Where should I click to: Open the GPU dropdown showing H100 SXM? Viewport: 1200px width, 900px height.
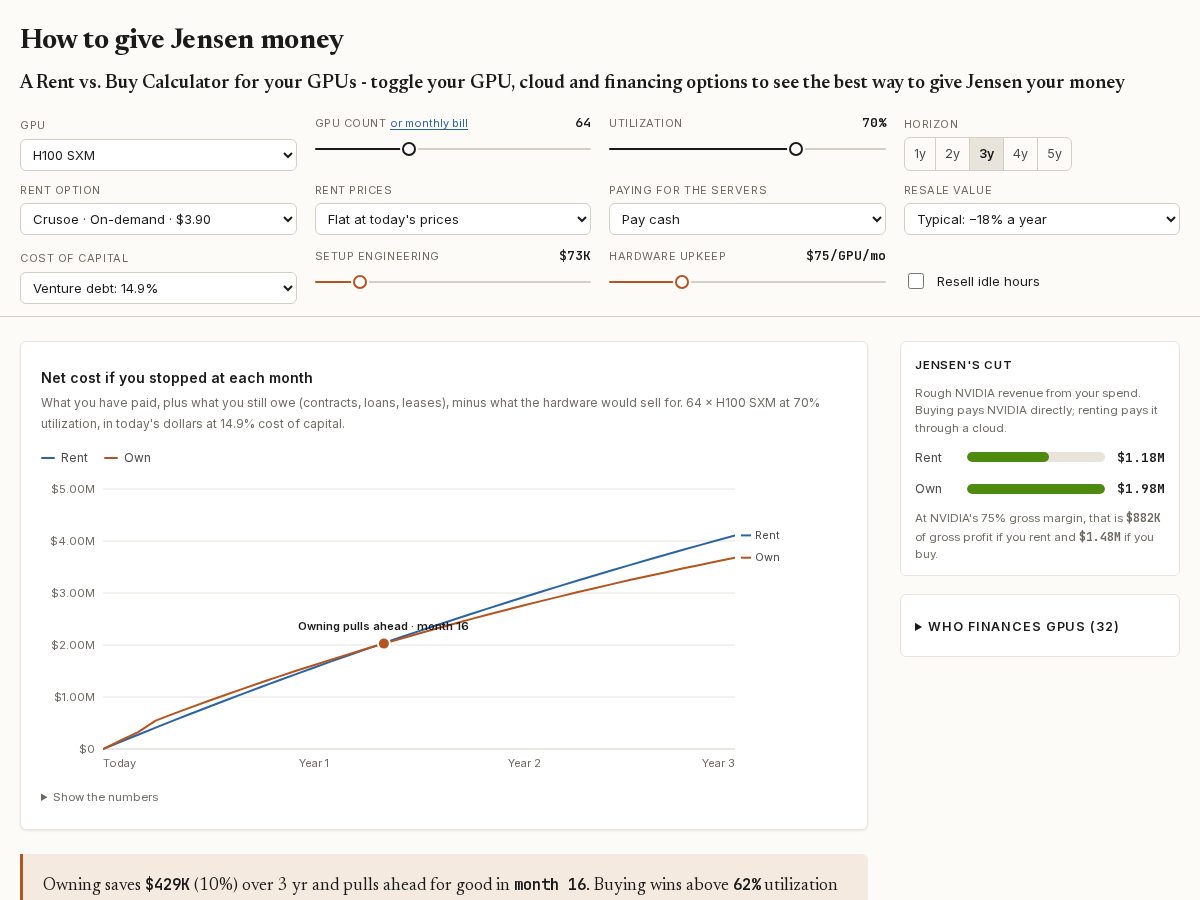pos(158,155)
